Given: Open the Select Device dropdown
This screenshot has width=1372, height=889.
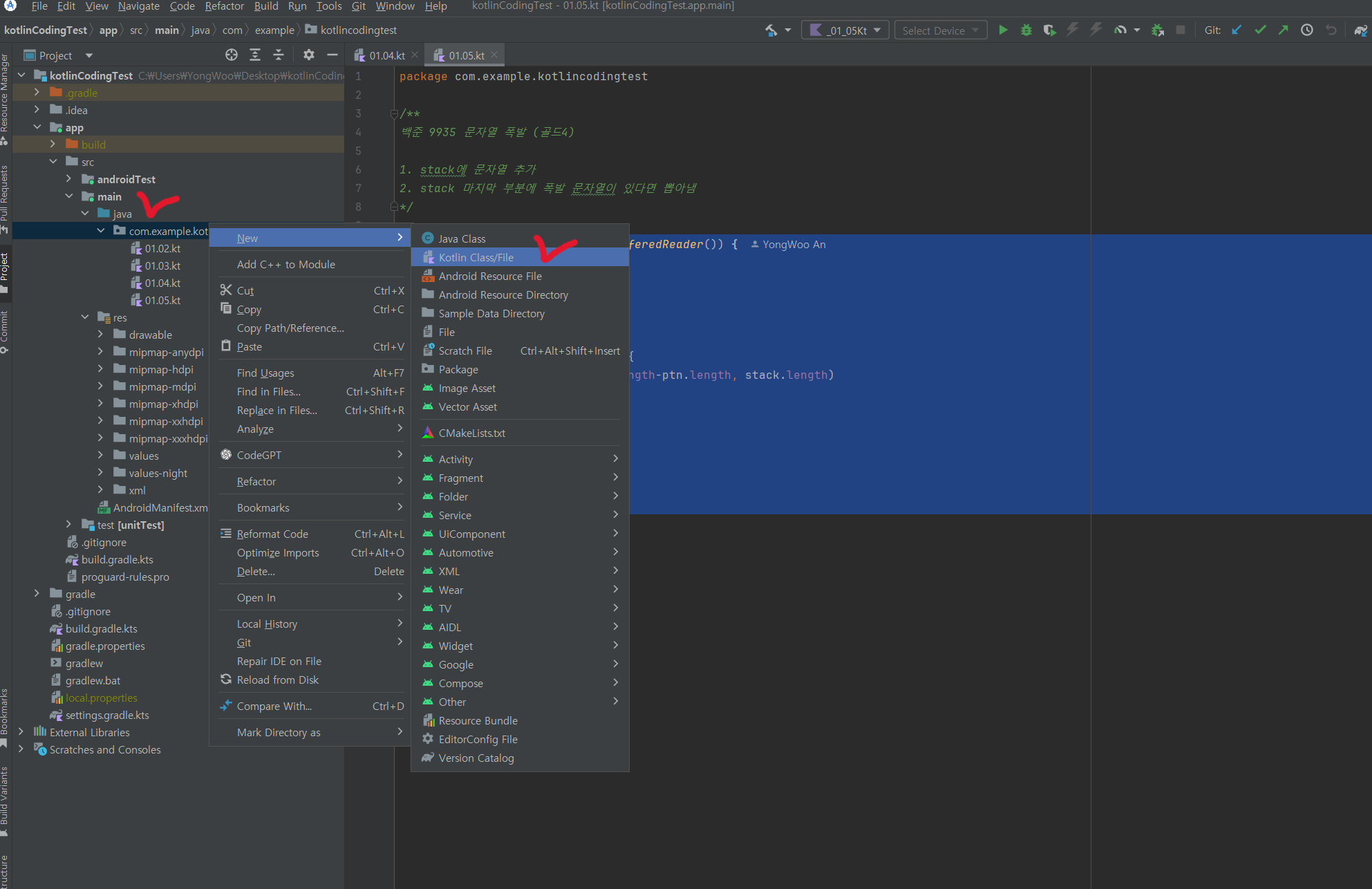Looking at the screenshot, I should 940,30.
